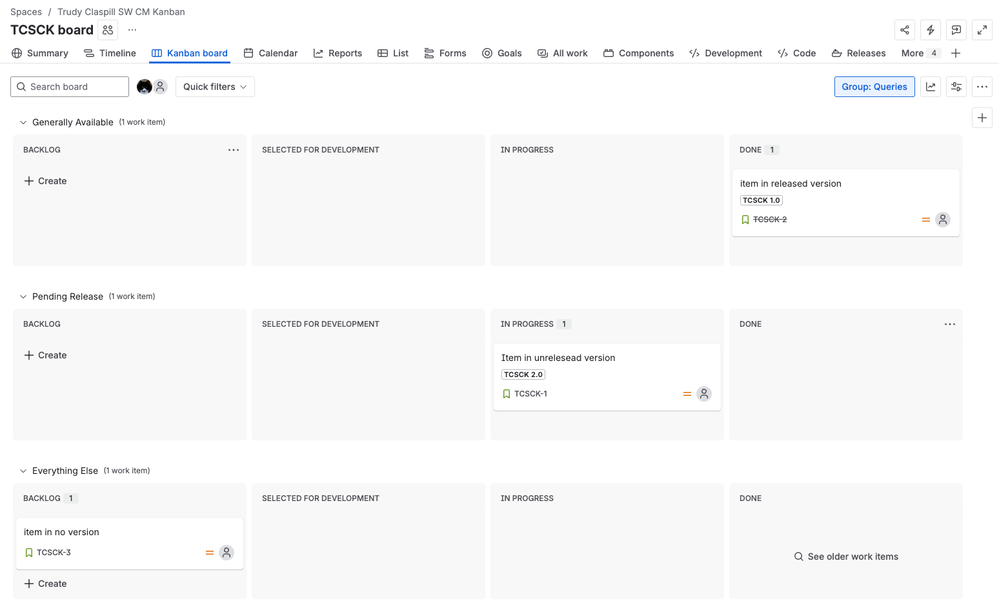Click TCSCK 2.0 version label
Screen dimensions: 999x600
coord(523,375)
